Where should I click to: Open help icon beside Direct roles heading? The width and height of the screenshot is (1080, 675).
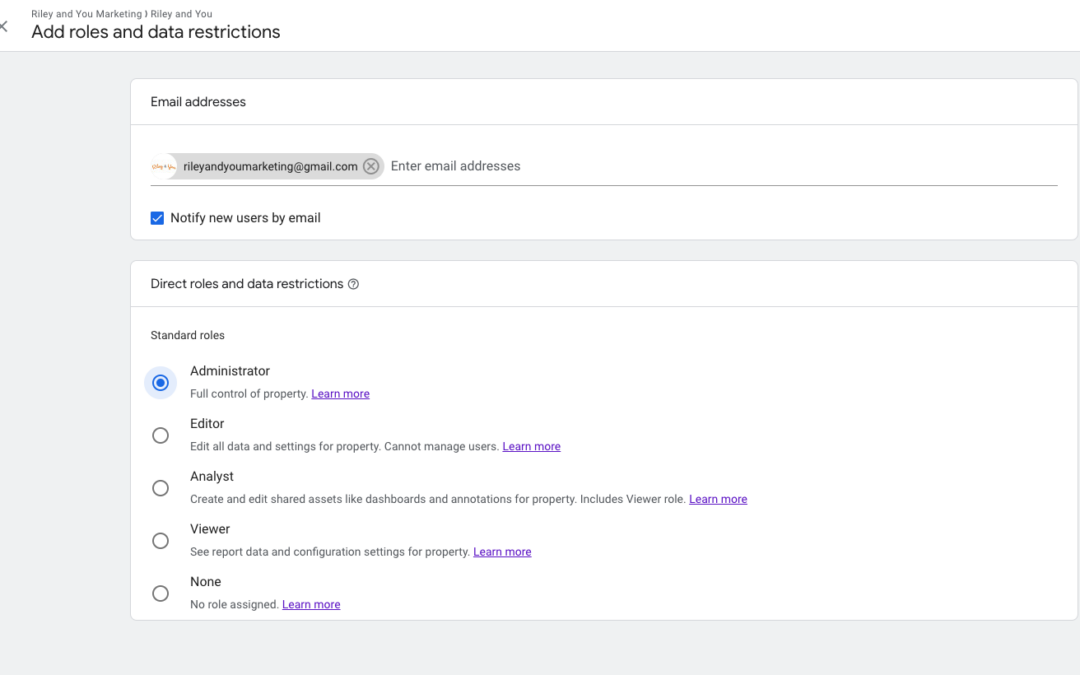353,284
